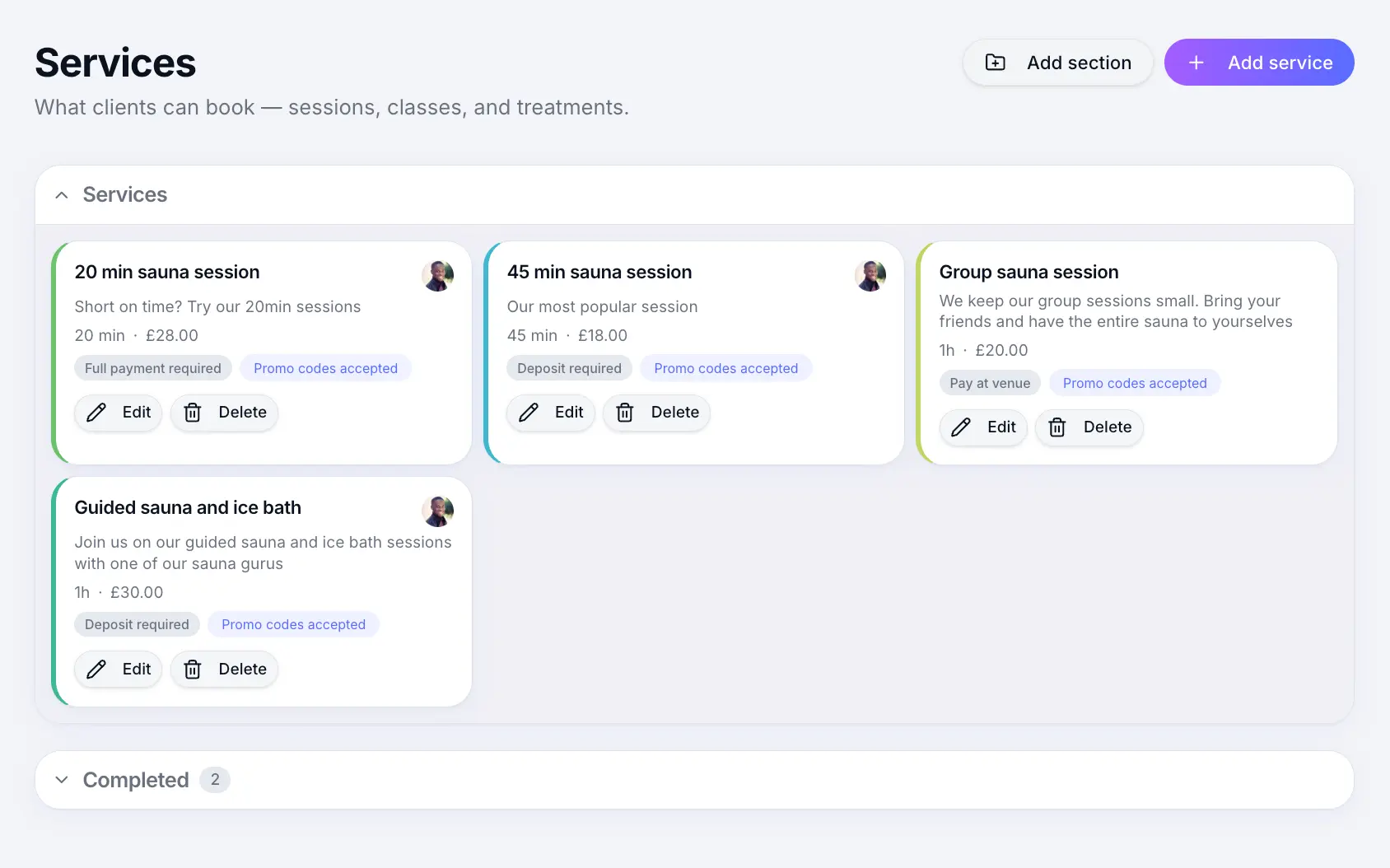Screen dimensions: 1390x868
Task: Click pencil icon on 45 min sauna session
Action: (529, 413)
